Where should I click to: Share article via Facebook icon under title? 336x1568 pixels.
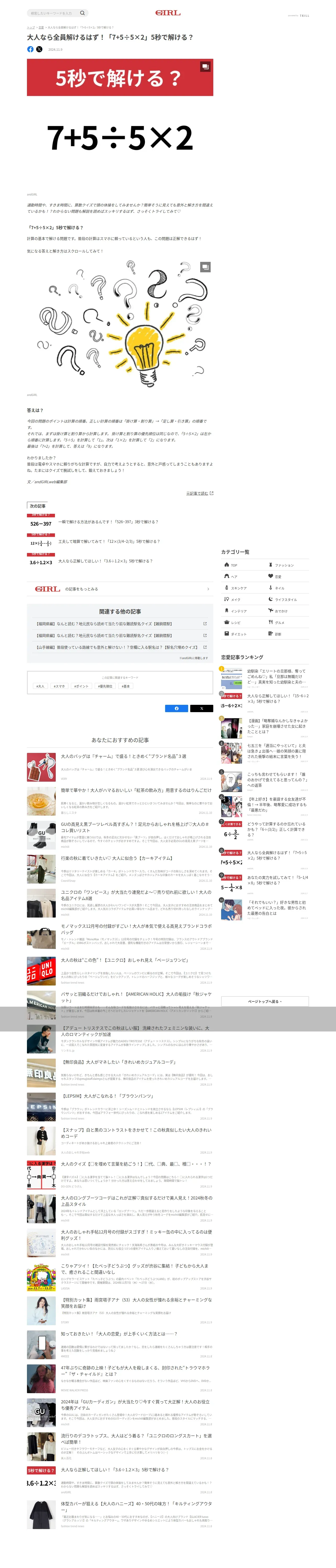pyautogui.click(x=31, y=49)
